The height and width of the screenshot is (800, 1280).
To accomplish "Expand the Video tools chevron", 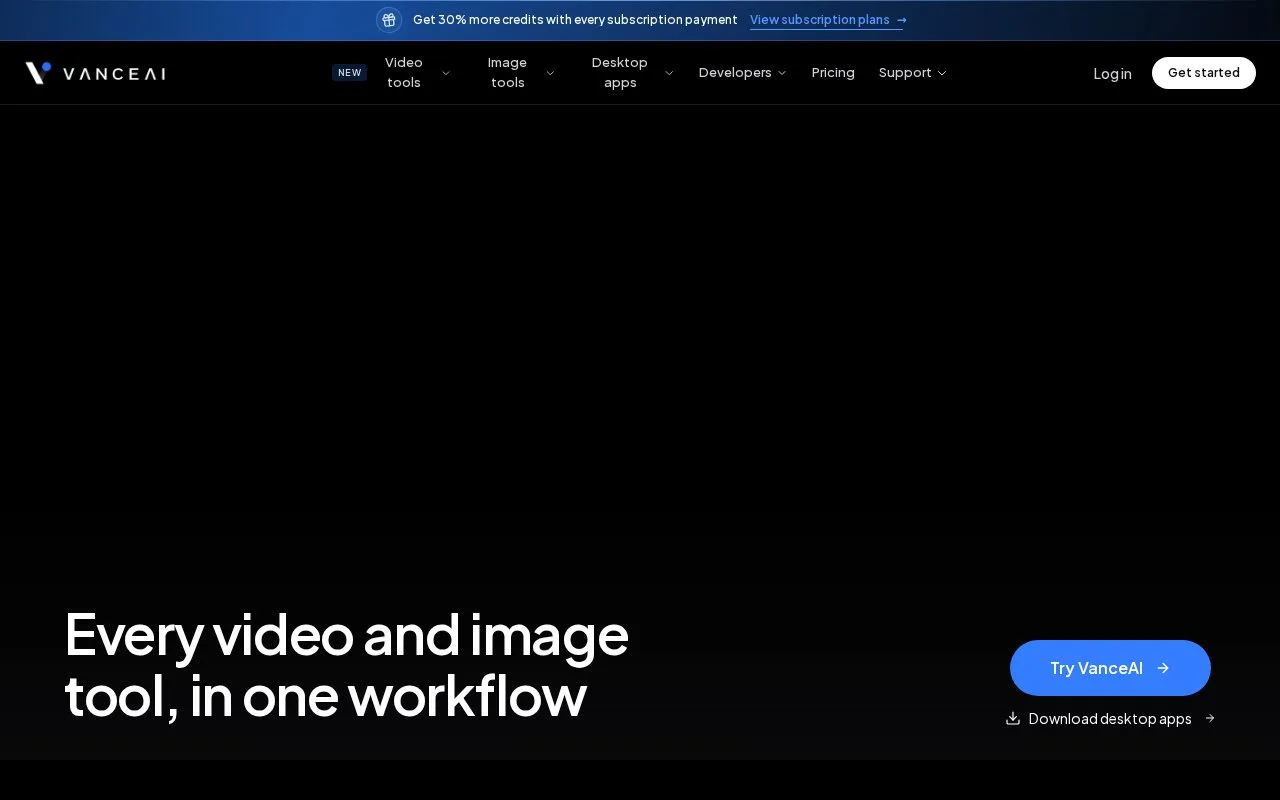I will click(x=446, y=73).
